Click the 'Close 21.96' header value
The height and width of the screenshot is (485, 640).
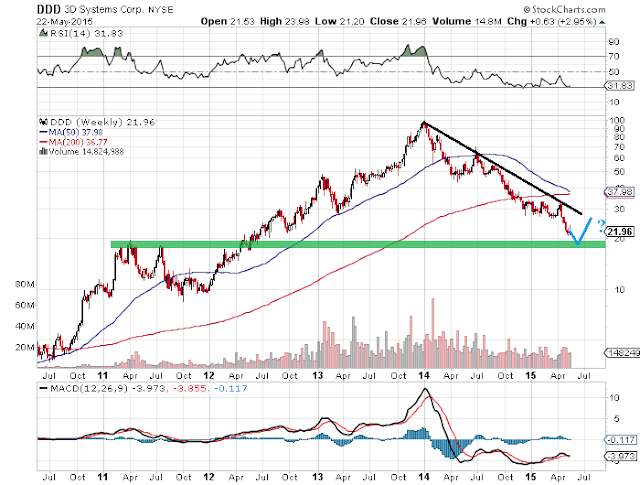coord(398,21)
